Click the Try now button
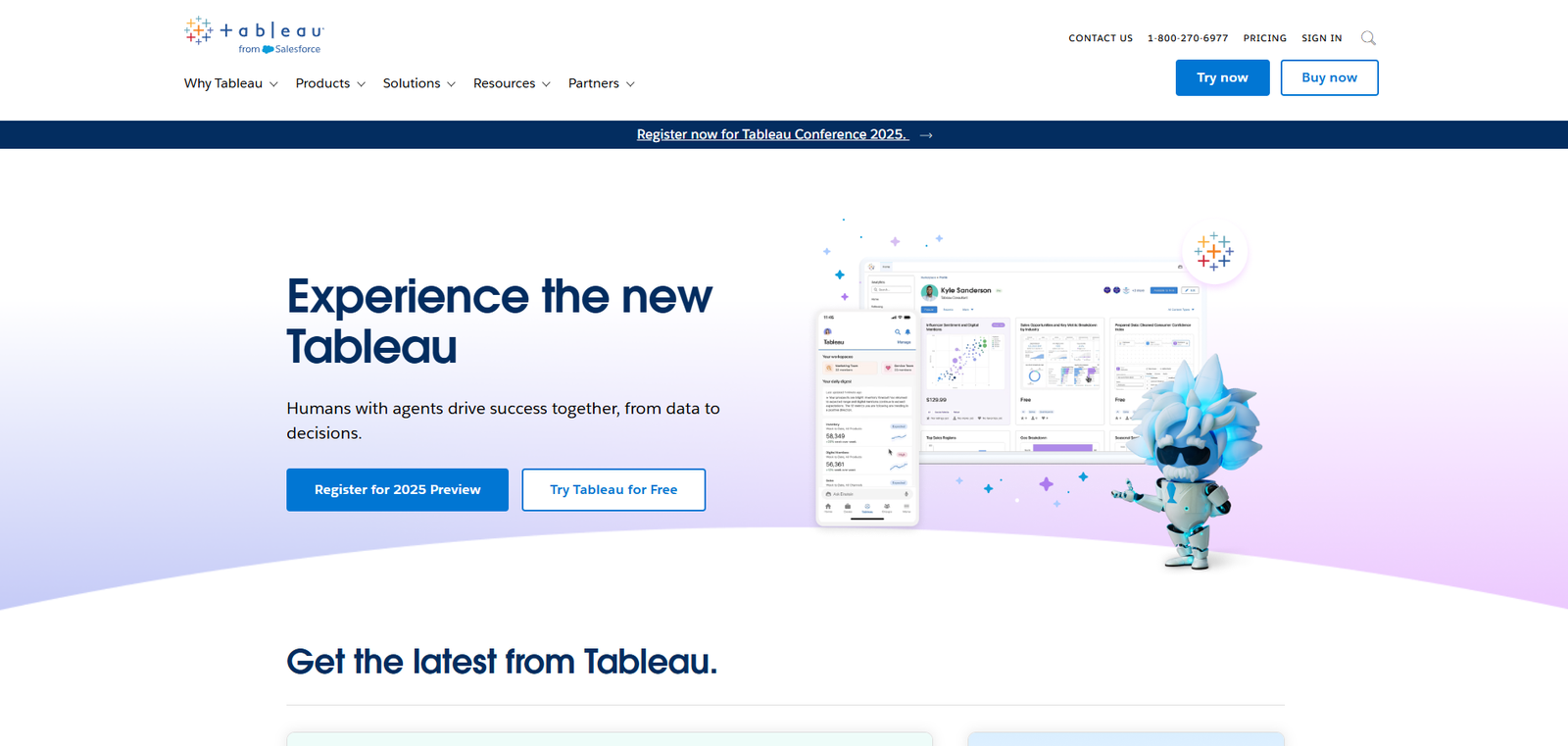This screenshot has width=1568, height=746. click(1222, 77)
